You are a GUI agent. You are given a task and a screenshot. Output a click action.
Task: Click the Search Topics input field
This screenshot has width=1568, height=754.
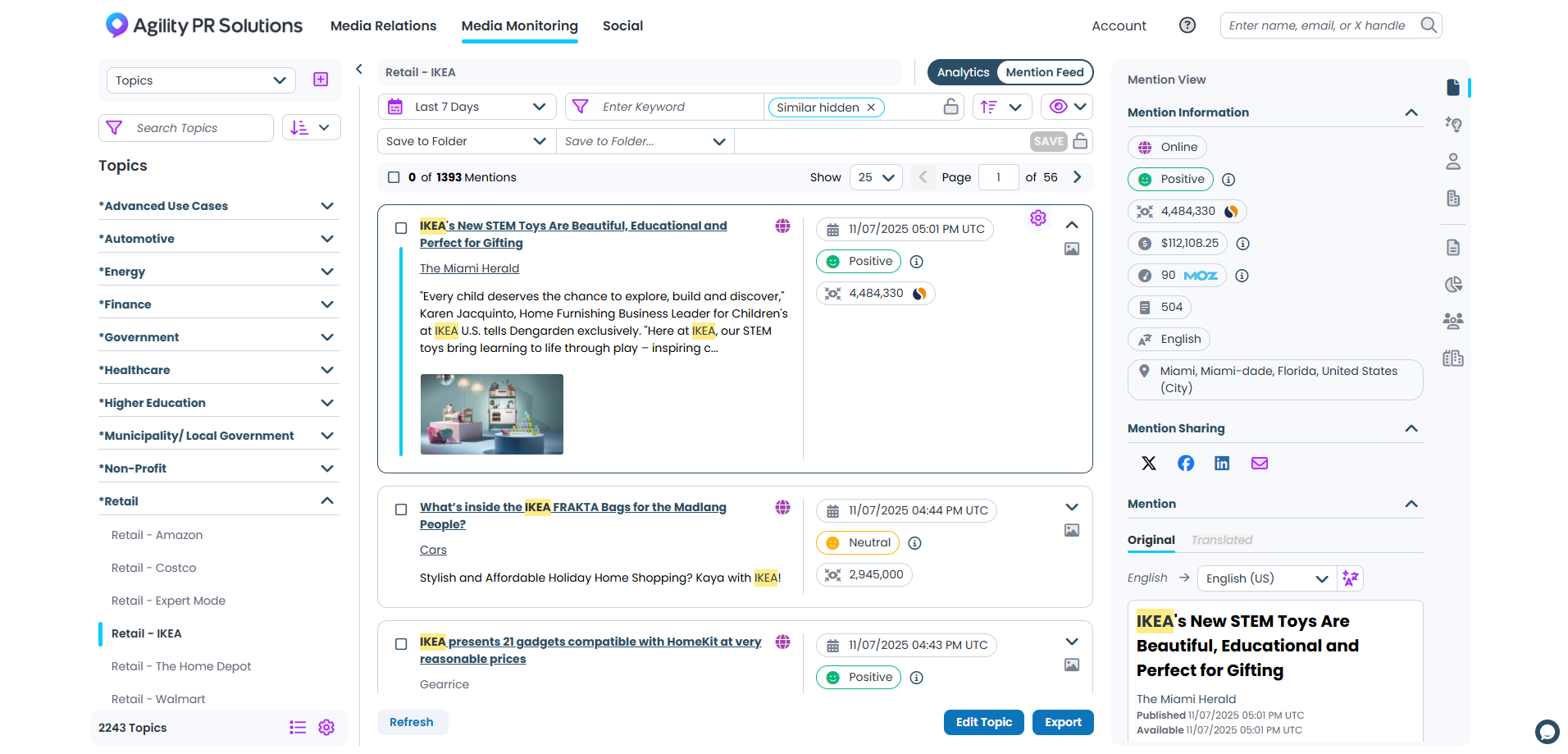pos(186,128)
